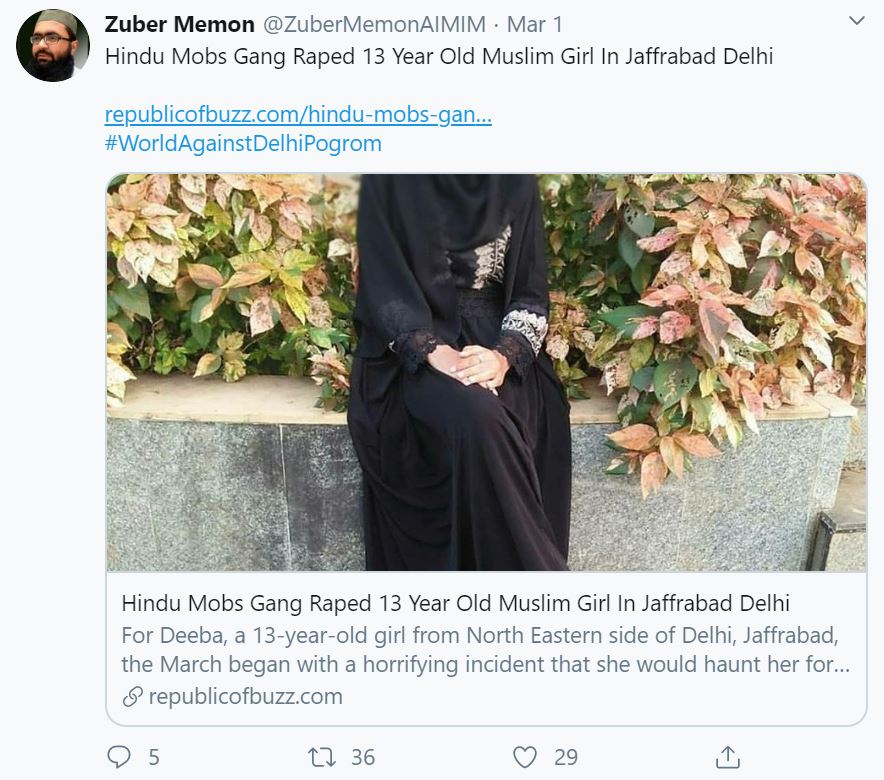This screenshot has height=780, width=884.
Task: Open the Mar 1 timestamp link
Action: 535,23
